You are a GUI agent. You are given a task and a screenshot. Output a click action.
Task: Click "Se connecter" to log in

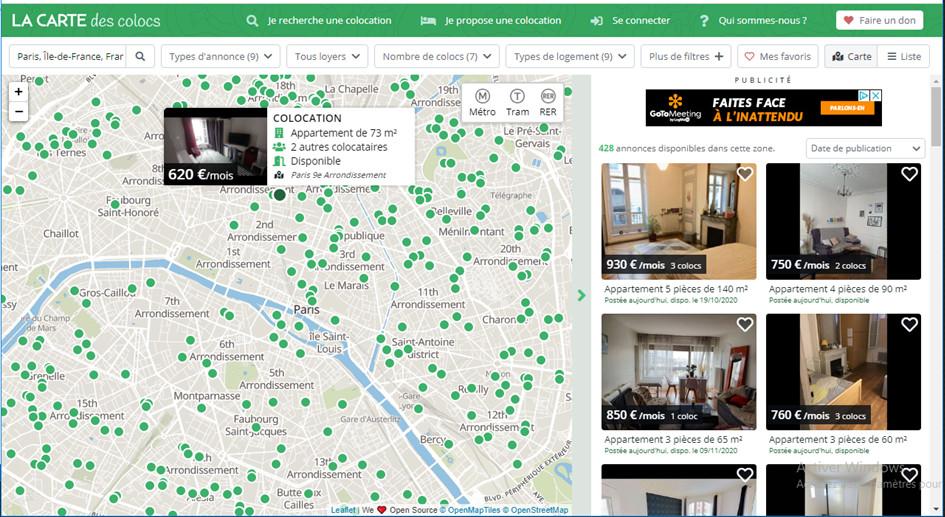[630, 20]
